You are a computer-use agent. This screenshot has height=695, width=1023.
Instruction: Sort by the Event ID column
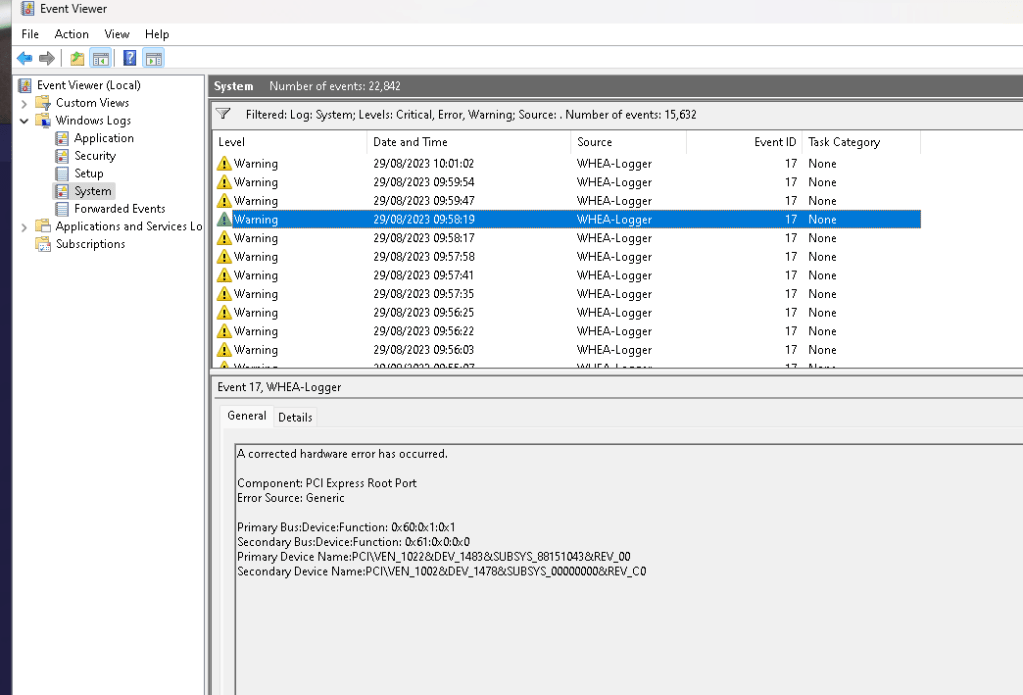pos(744,142)
